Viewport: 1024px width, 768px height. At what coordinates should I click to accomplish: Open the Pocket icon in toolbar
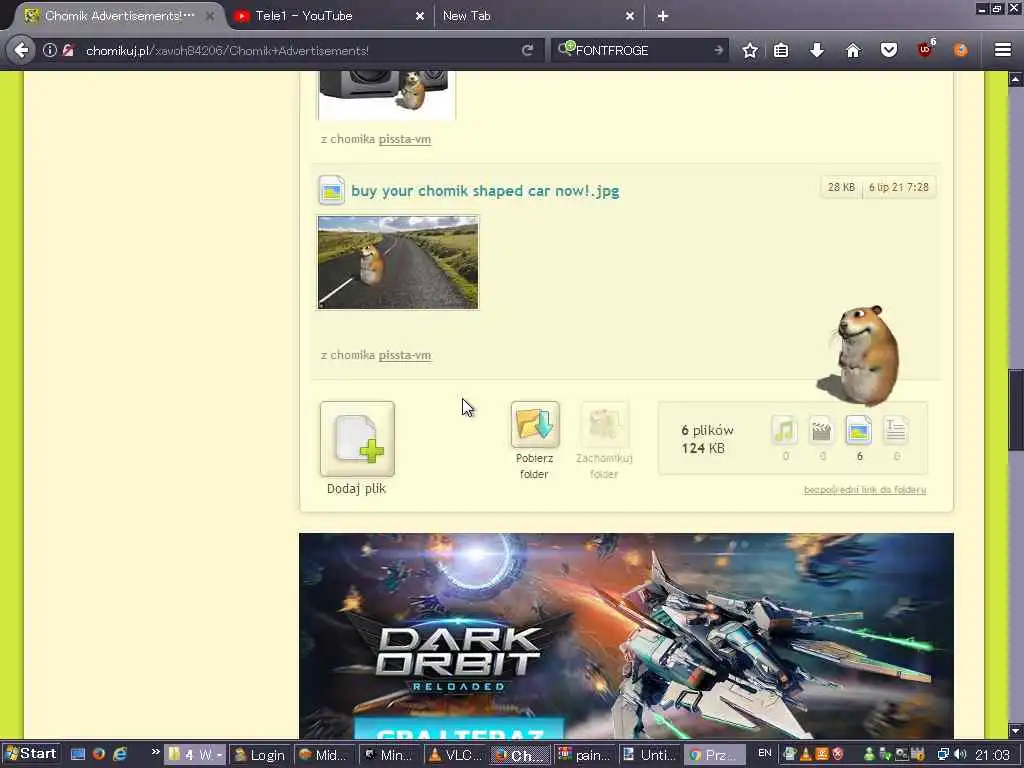coord(889,50)
